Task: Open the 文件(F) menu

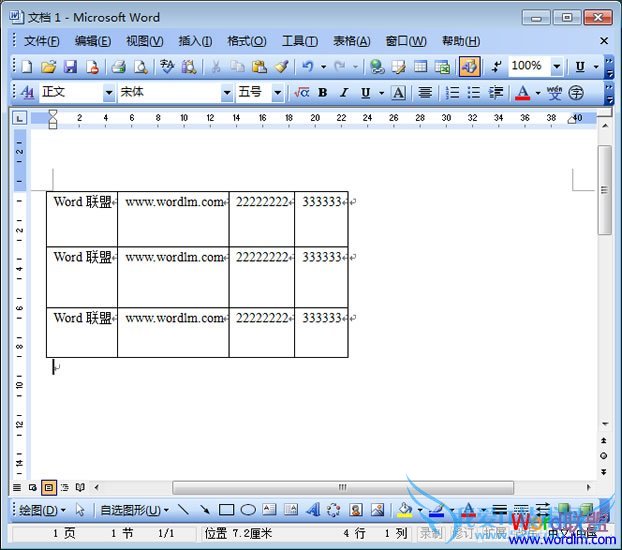Action: click(x=42, y=41)
